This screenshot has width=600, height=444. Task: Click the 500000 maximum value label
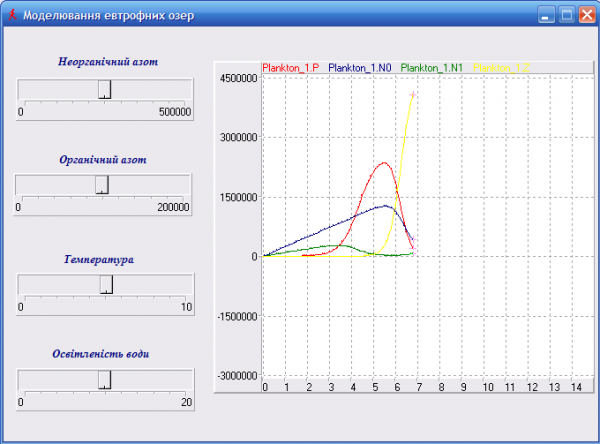pos(175,112)
